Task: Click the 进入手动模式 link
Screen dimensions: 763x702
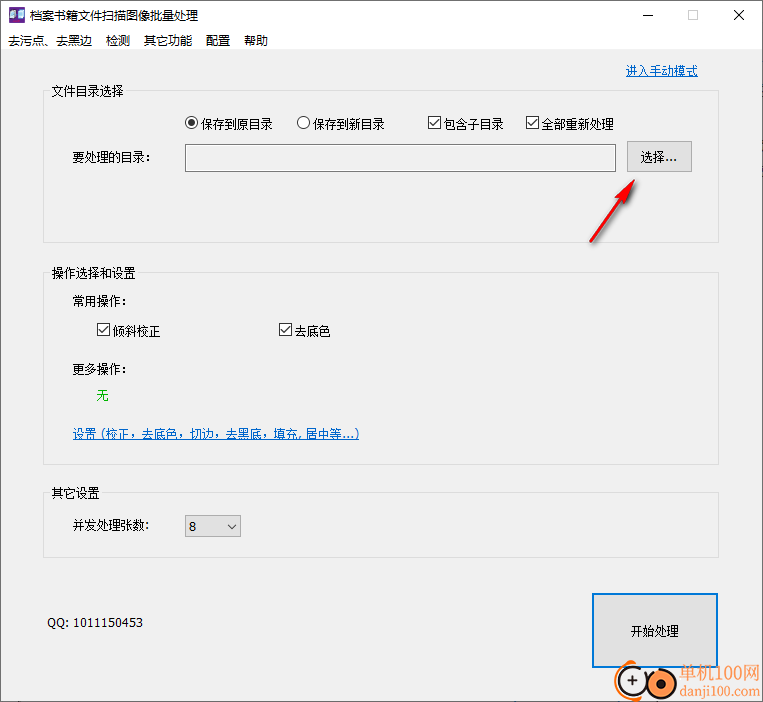Action: point(661,71)
